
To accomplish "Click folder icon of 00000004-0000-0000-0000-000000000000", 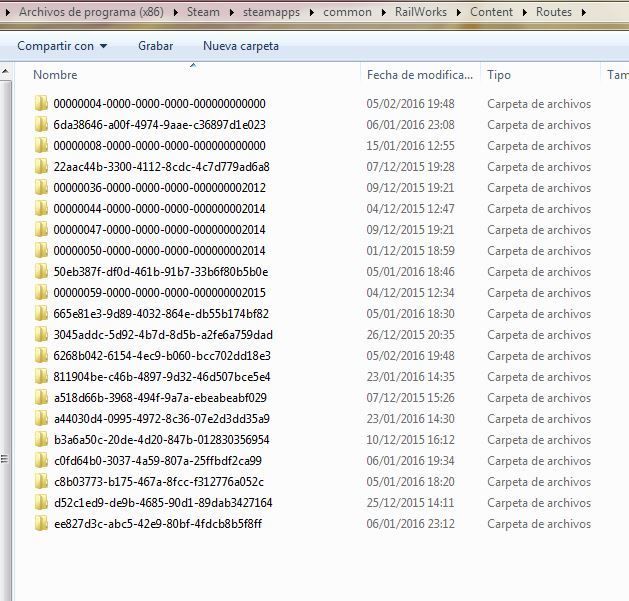I will [41, 104].
